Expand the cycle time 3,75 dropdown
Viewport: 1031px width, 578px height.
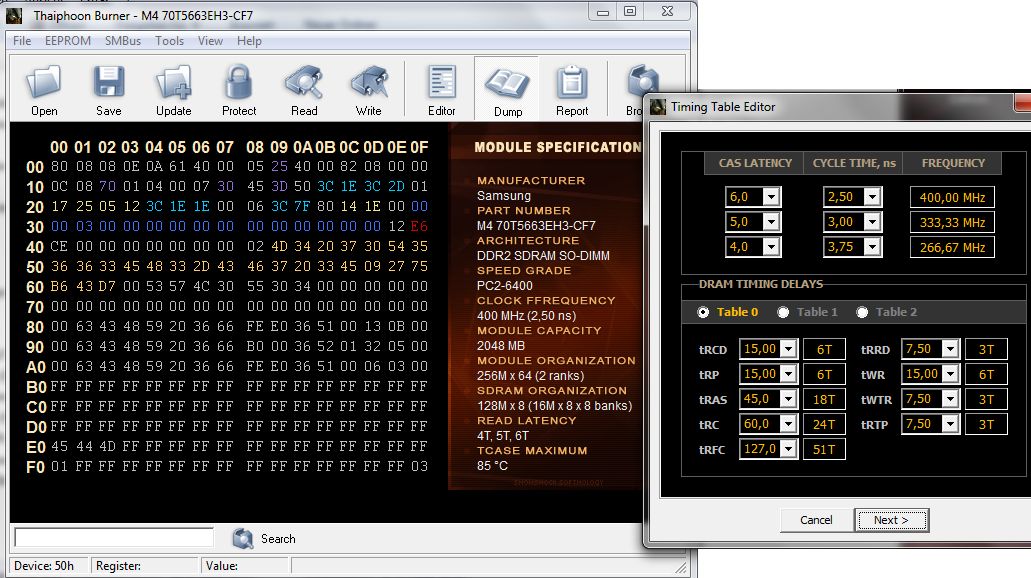[872, 247]
